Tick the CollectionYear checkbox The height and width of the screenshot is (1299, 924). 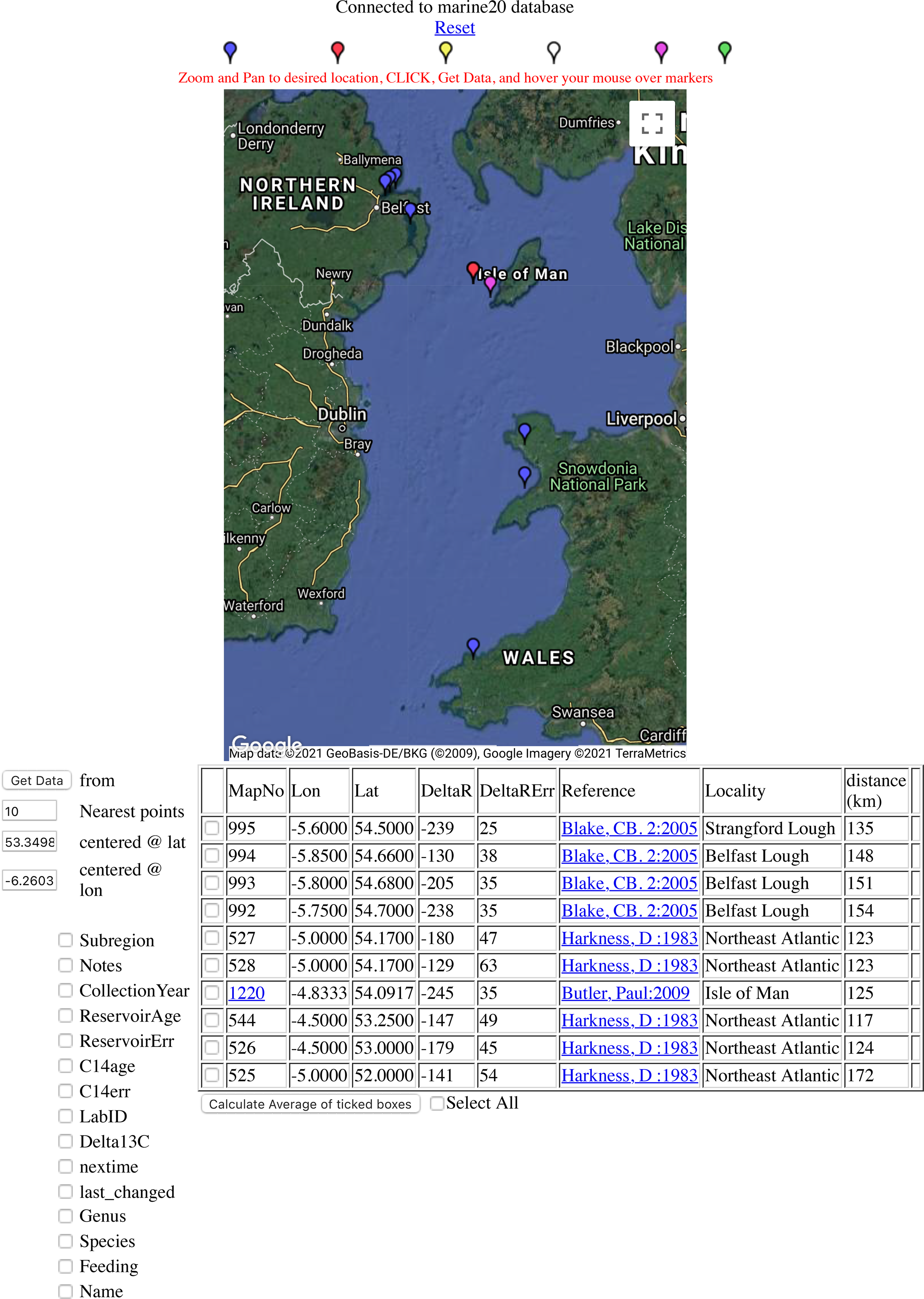(66, 990)
